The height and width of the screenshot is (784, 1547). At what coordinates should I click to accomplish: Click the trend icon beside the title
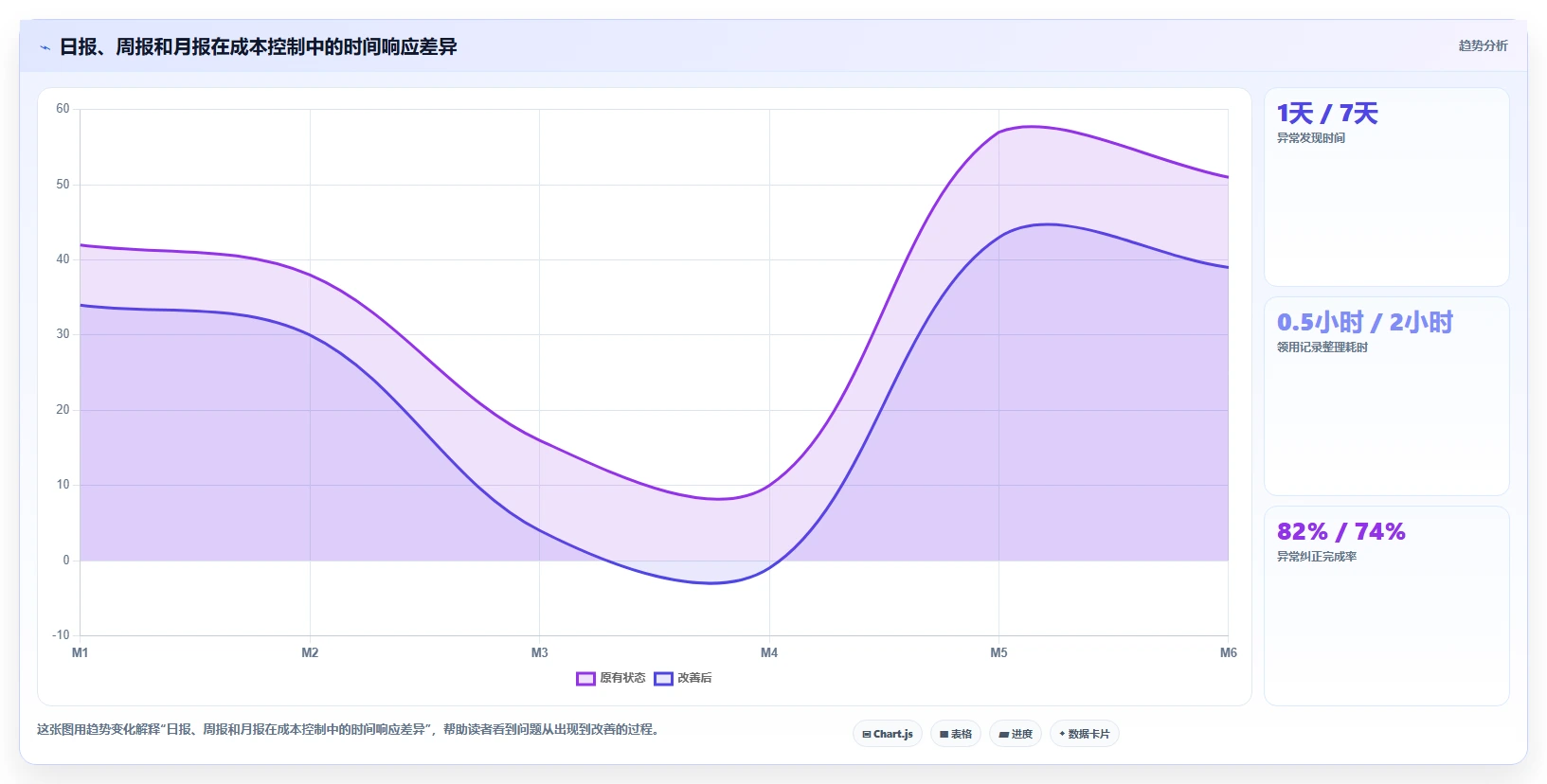45,47
